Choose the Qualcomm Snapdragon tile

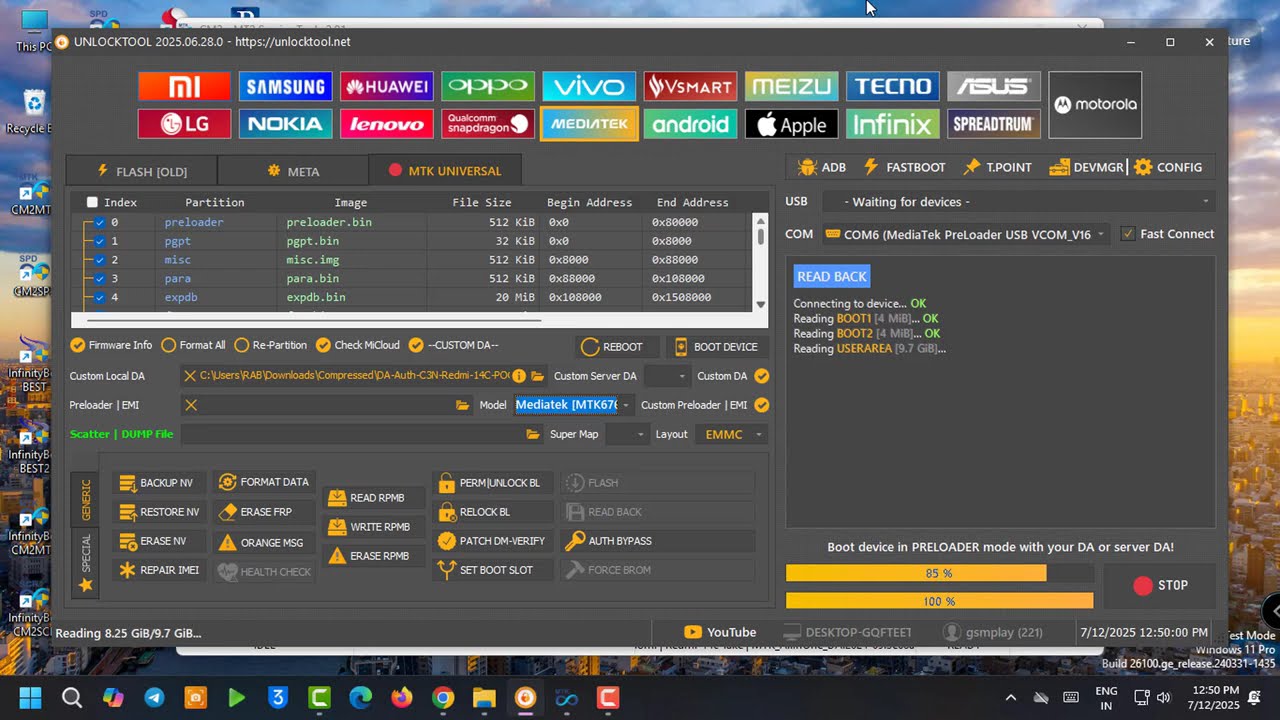click(488, 124)
